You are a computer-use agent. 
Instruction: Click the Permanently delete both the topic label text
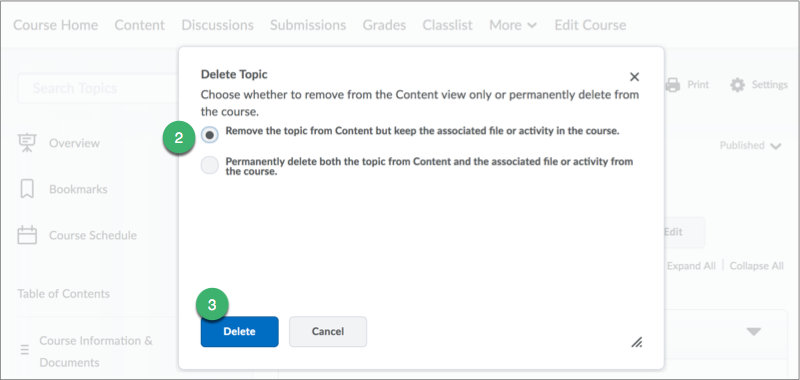429,167
